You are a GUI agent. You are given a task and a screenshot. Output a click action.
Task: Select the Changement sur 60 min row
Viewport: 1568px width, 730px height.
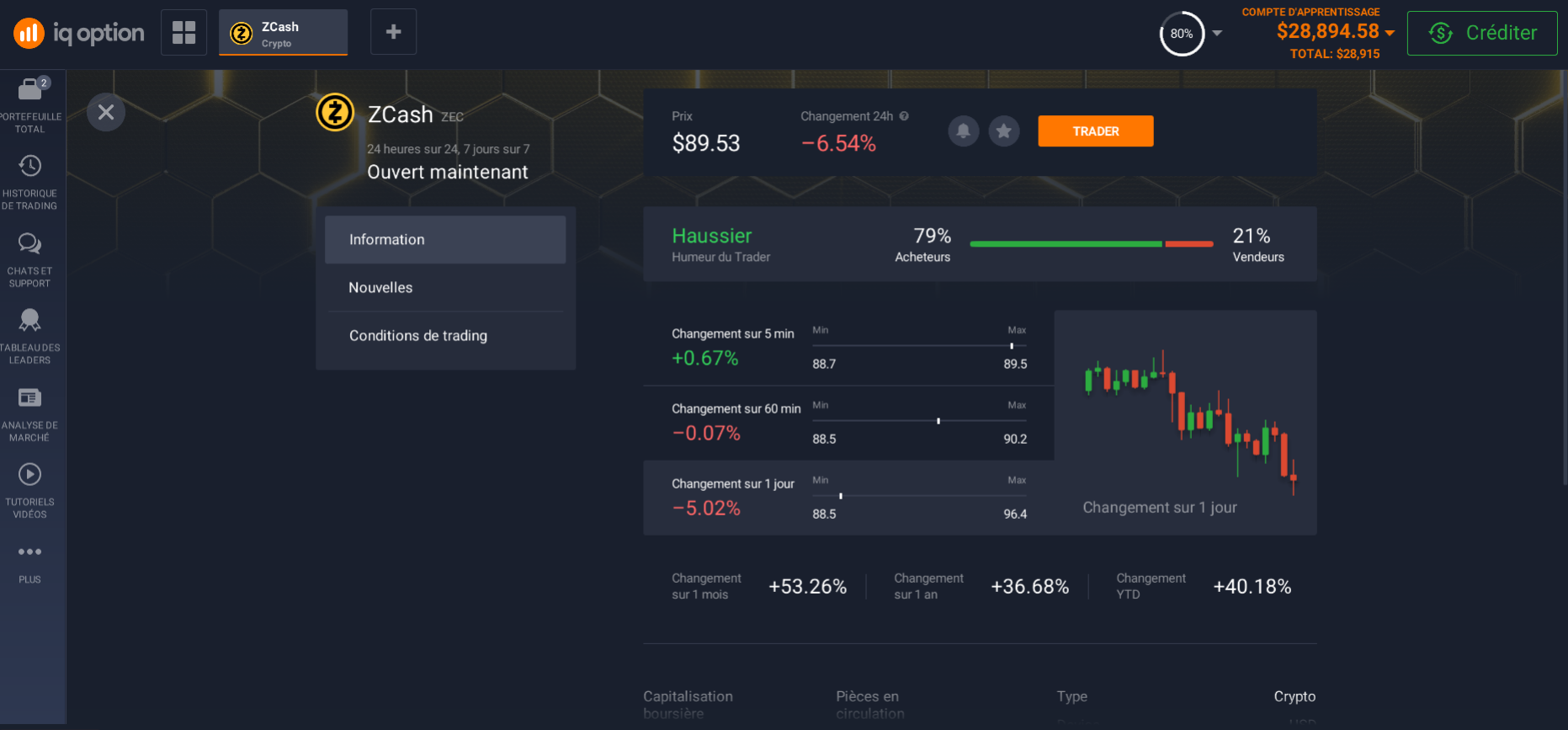848,423
